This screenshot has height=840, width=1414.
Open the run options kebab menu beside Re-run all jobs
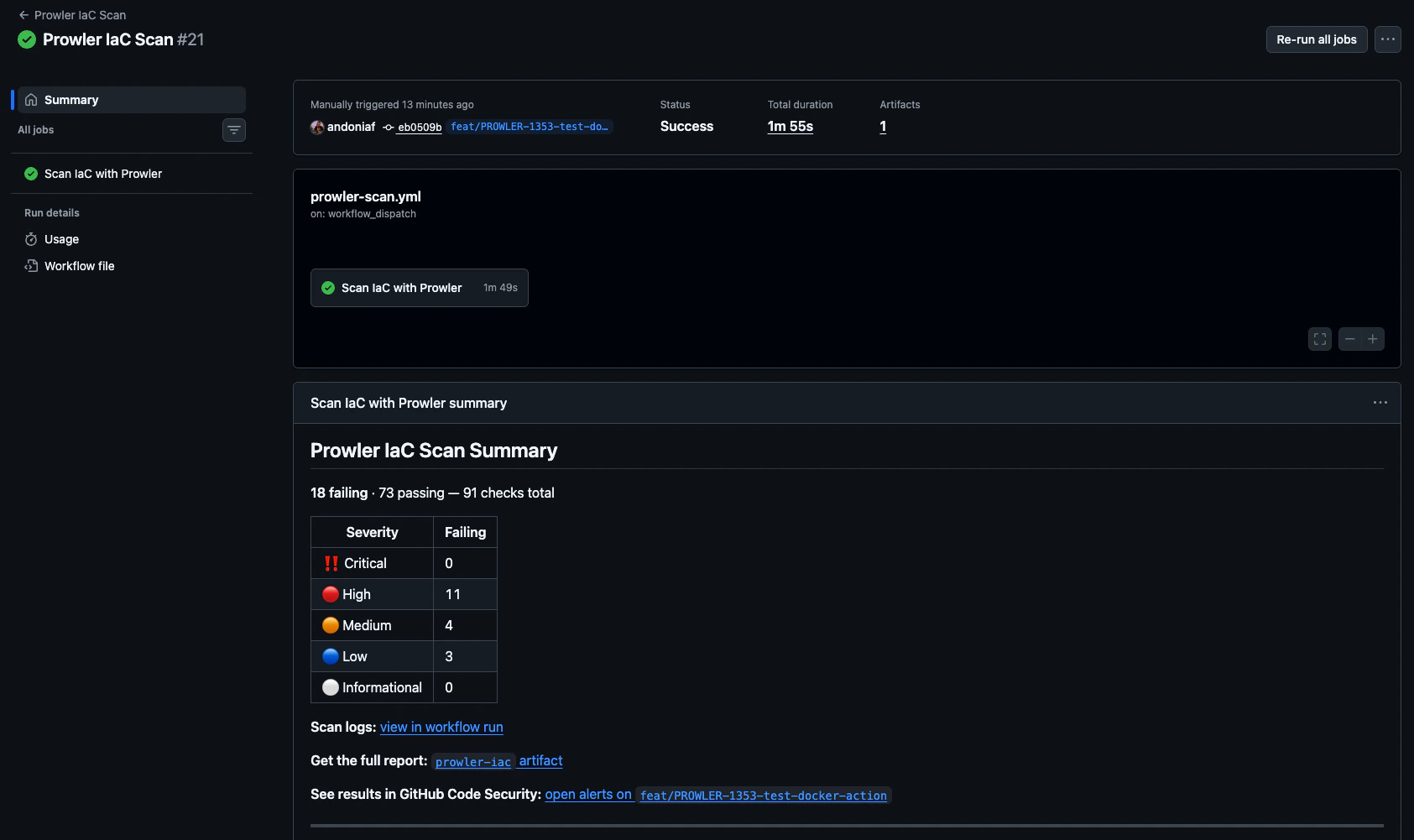coord(1388,39)
